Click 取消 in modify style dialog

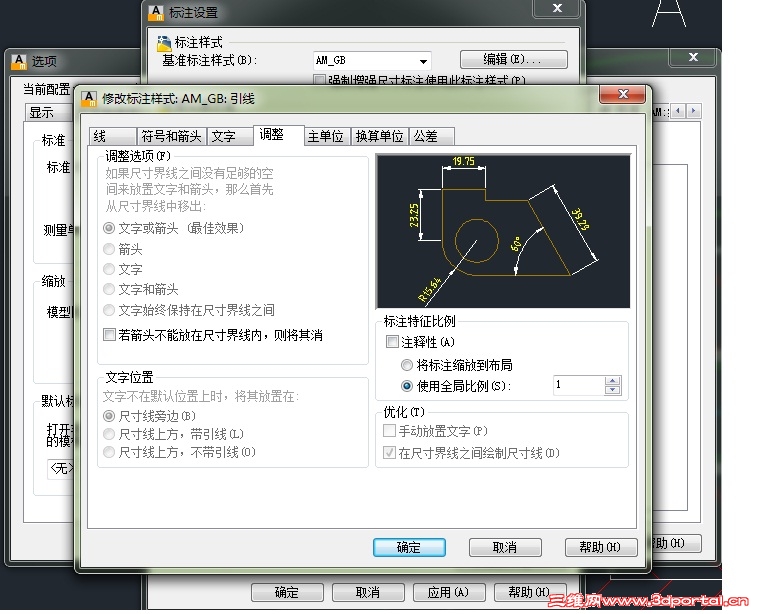pos(505,547)
